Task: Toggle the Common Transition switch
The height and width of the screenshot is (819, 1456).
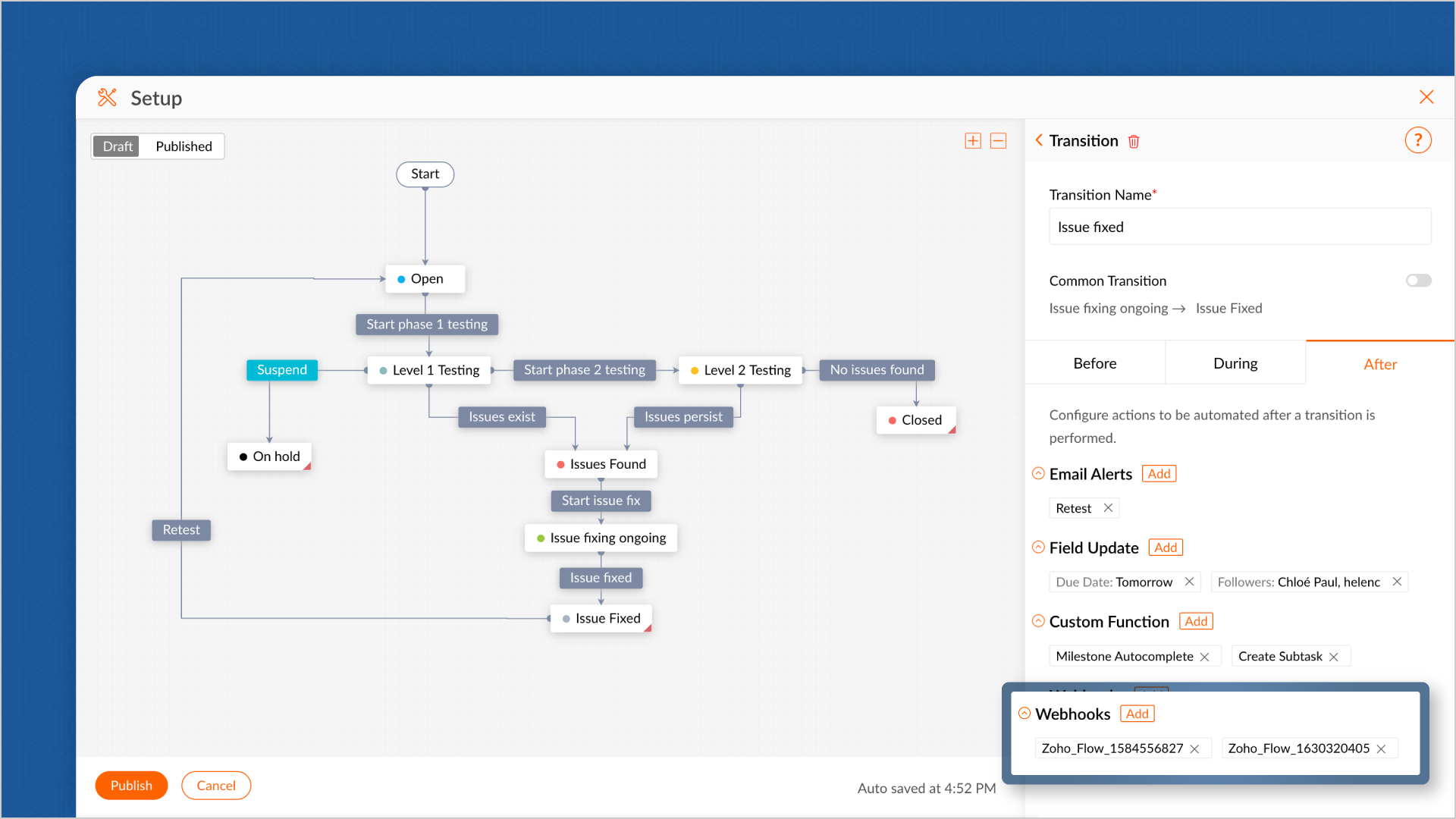Action: (1418, 281)
